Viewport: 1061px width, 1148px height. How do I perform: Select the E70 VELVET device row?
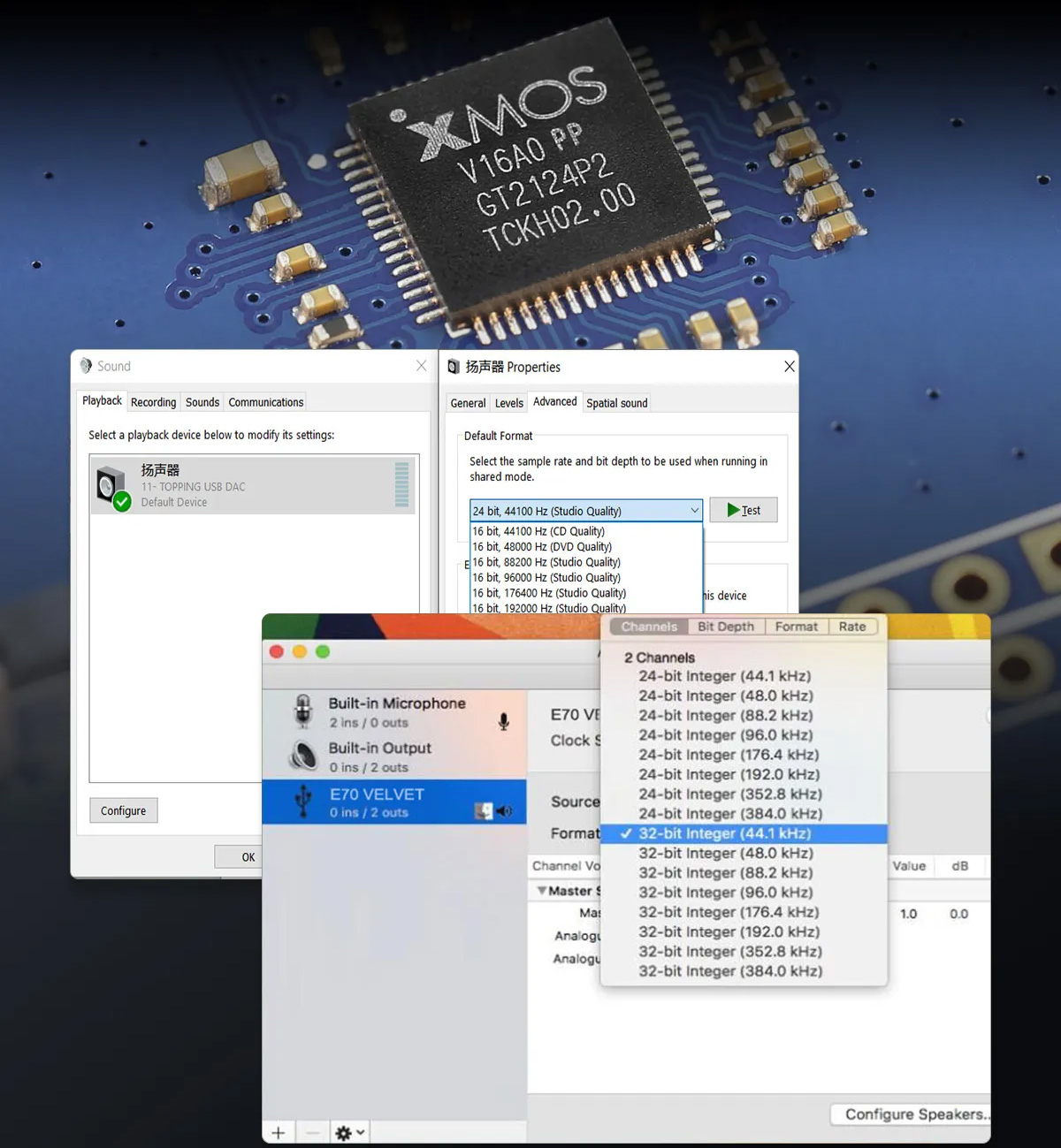[394, 802]
